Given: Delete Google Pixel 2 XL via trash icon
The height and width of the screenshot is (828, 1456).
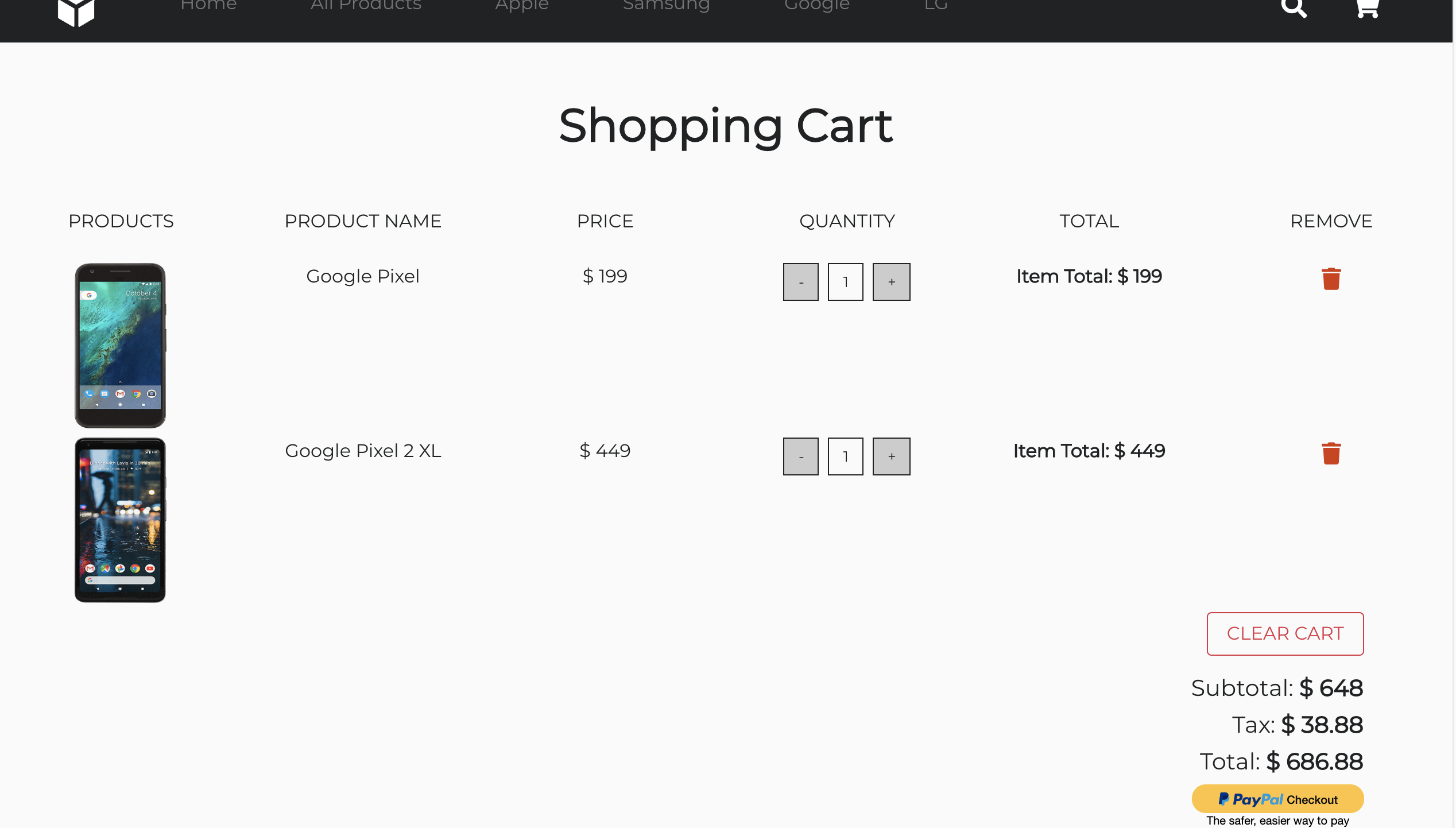Looking at the screenshot, I should click(1331, 454).
